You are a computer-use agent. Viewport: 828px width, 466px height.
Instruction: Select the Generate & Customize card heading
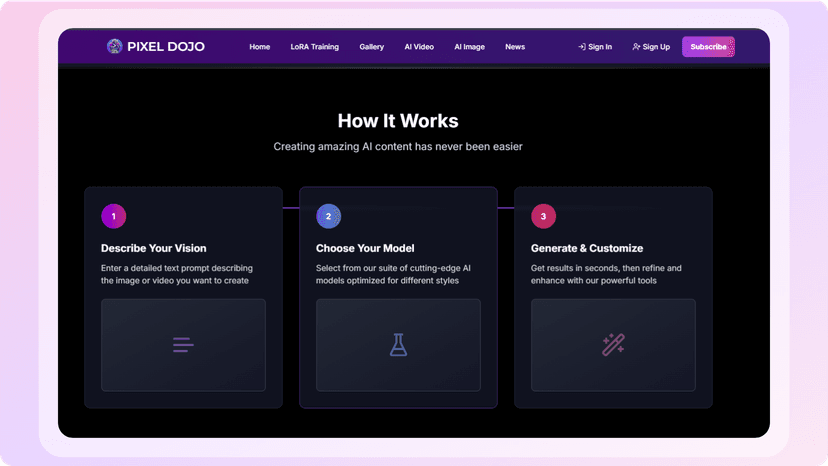tap(587, 248)
